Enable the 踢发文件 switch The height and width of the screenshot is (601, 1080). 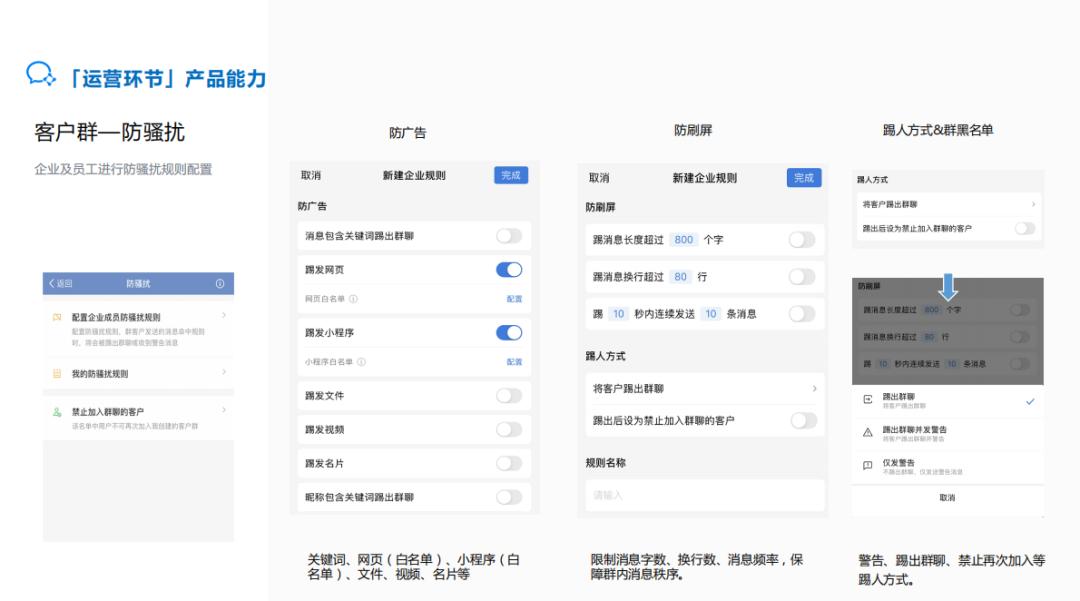coord(508,396)
